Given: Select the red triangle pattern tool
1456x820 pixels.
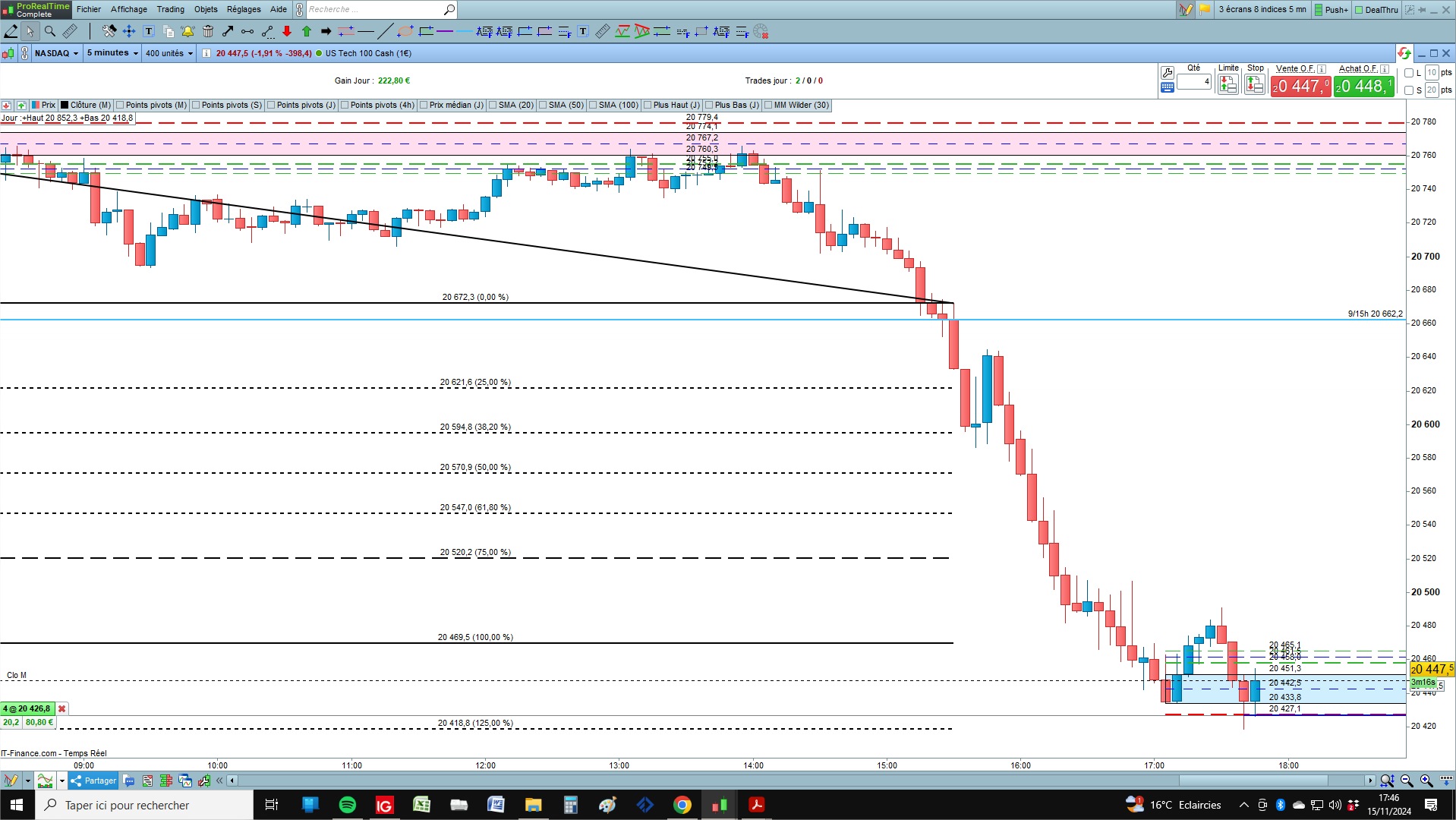Looking at the screenshot, I should click(642, 31).
